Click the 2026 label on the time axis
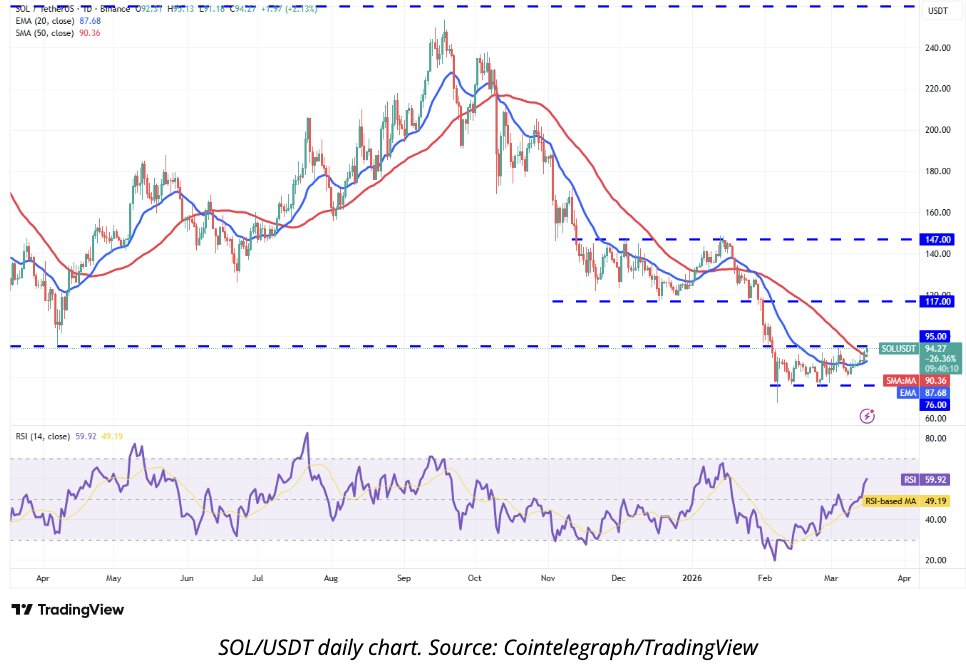966x668 pixels. coord(692,579)
